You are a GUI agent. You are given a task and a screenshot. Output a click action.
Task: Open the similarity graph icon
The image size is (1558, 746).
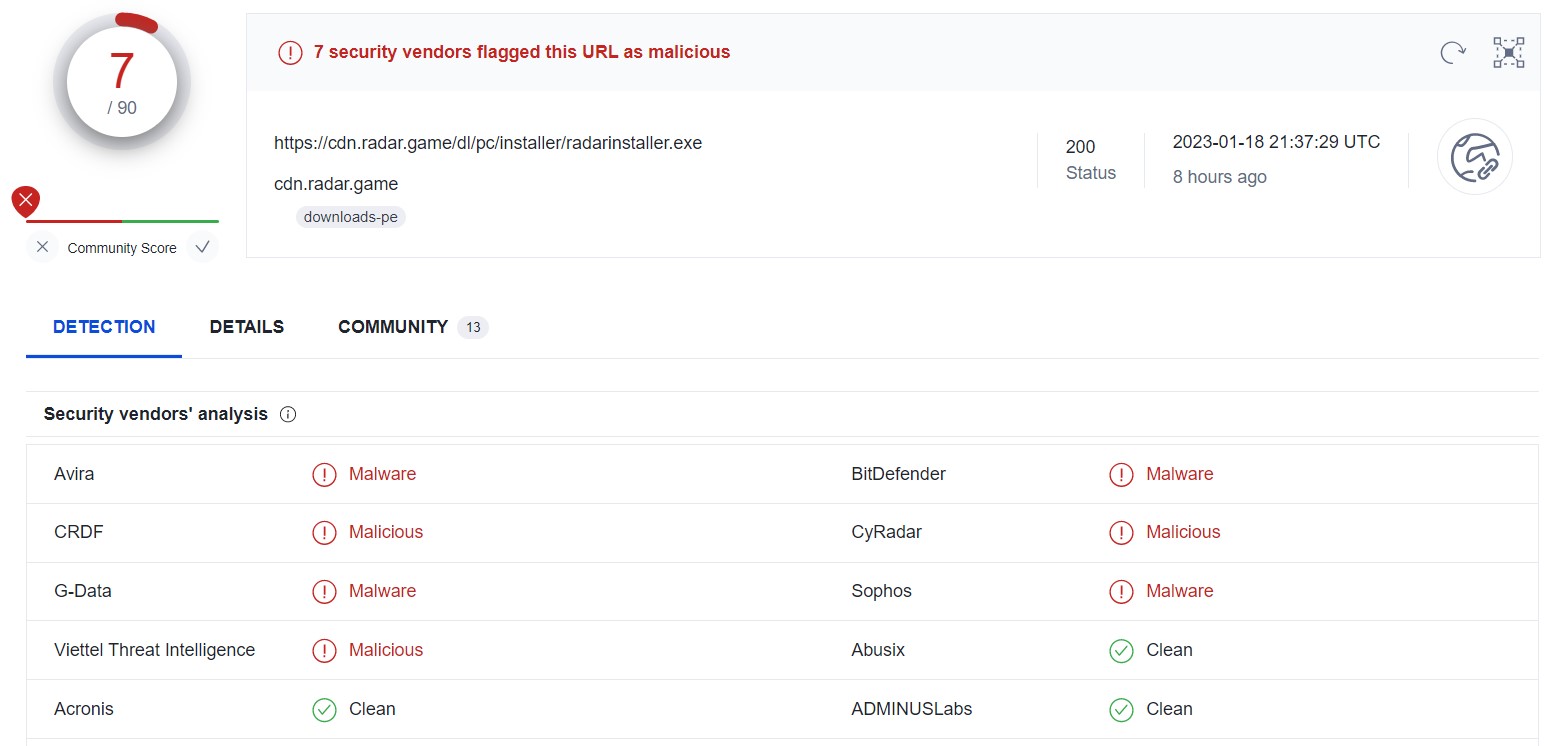pyautogui.click(x=1508, y=52)
